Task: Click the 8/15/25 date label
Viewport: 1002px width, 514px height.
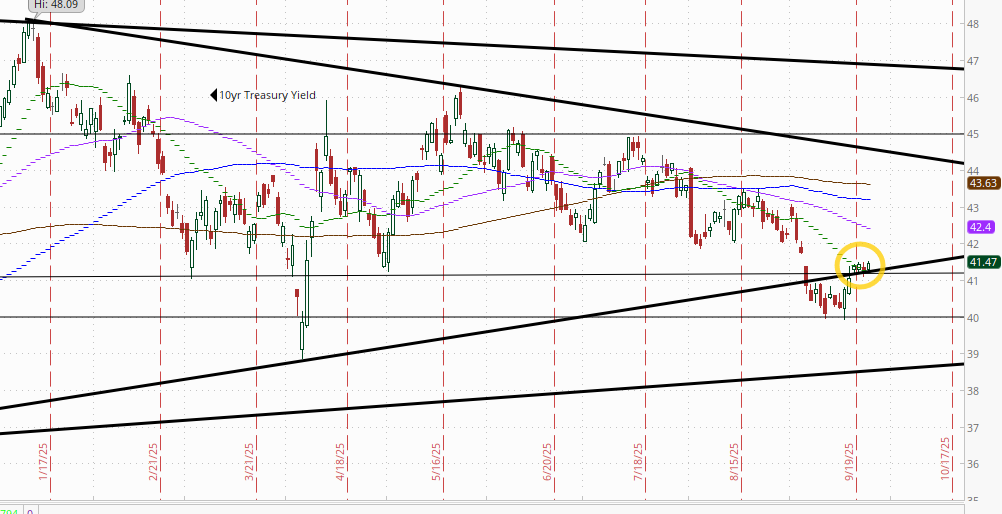Action: pyautogui.click(x=735, y=462)
